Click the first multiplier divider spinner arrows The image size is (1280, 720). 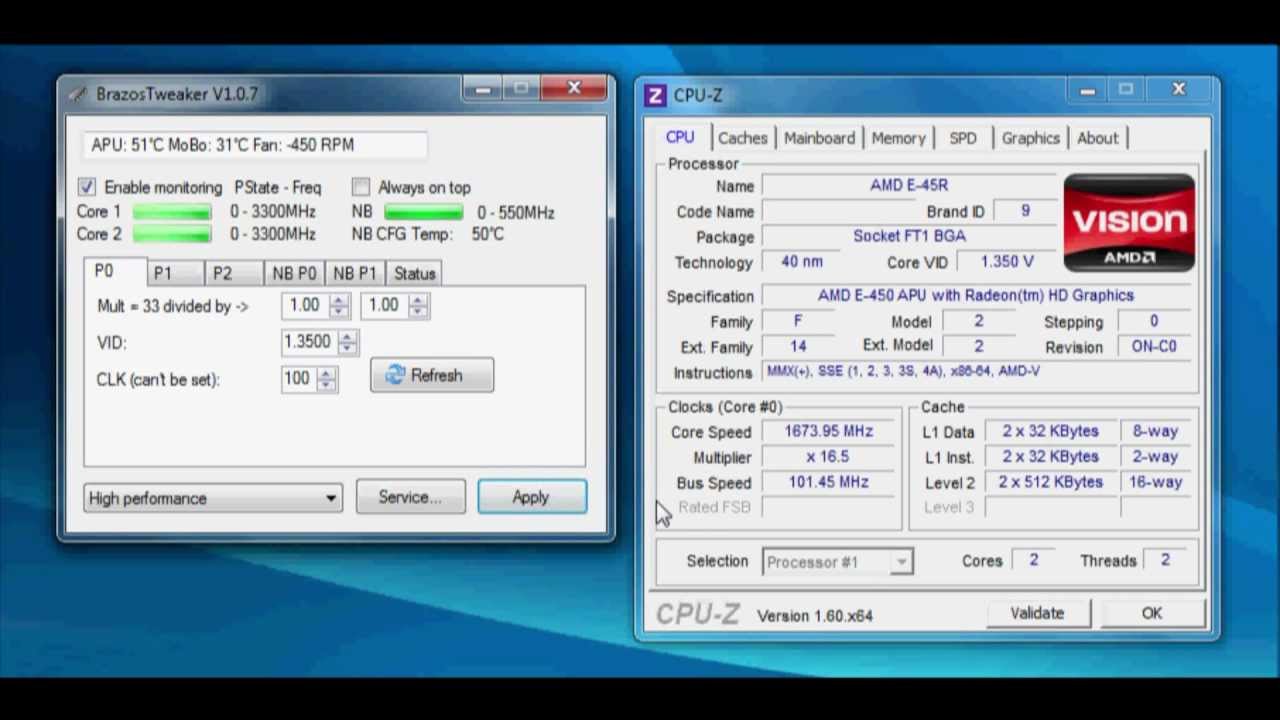pos(339,306)
